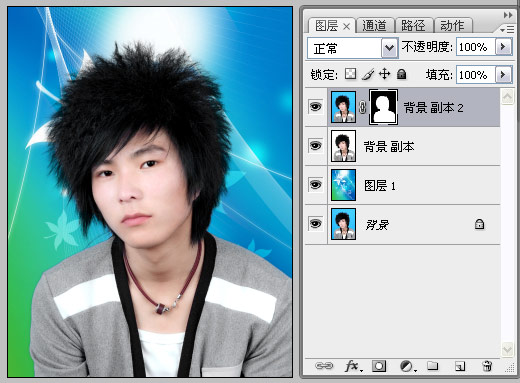Click the 背景 副本 layer thumbnail
The image size is (520, 383).
pyautogui.click(x=343, y=146)
